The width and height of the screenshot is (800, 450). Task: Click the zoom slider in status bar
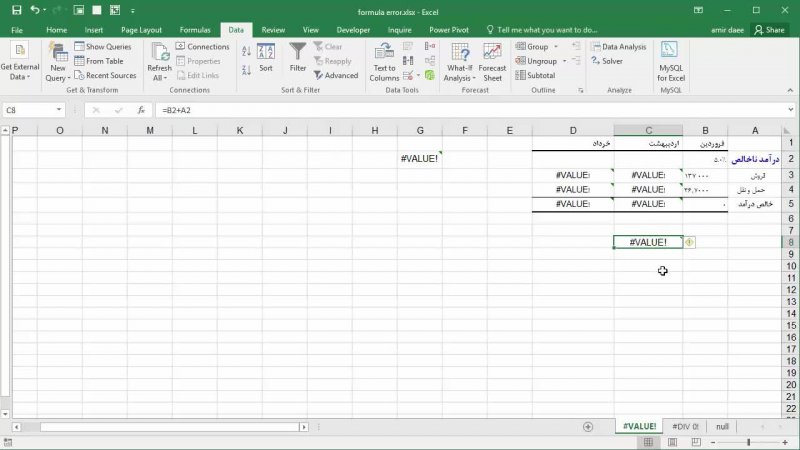[x=747, y=442]
